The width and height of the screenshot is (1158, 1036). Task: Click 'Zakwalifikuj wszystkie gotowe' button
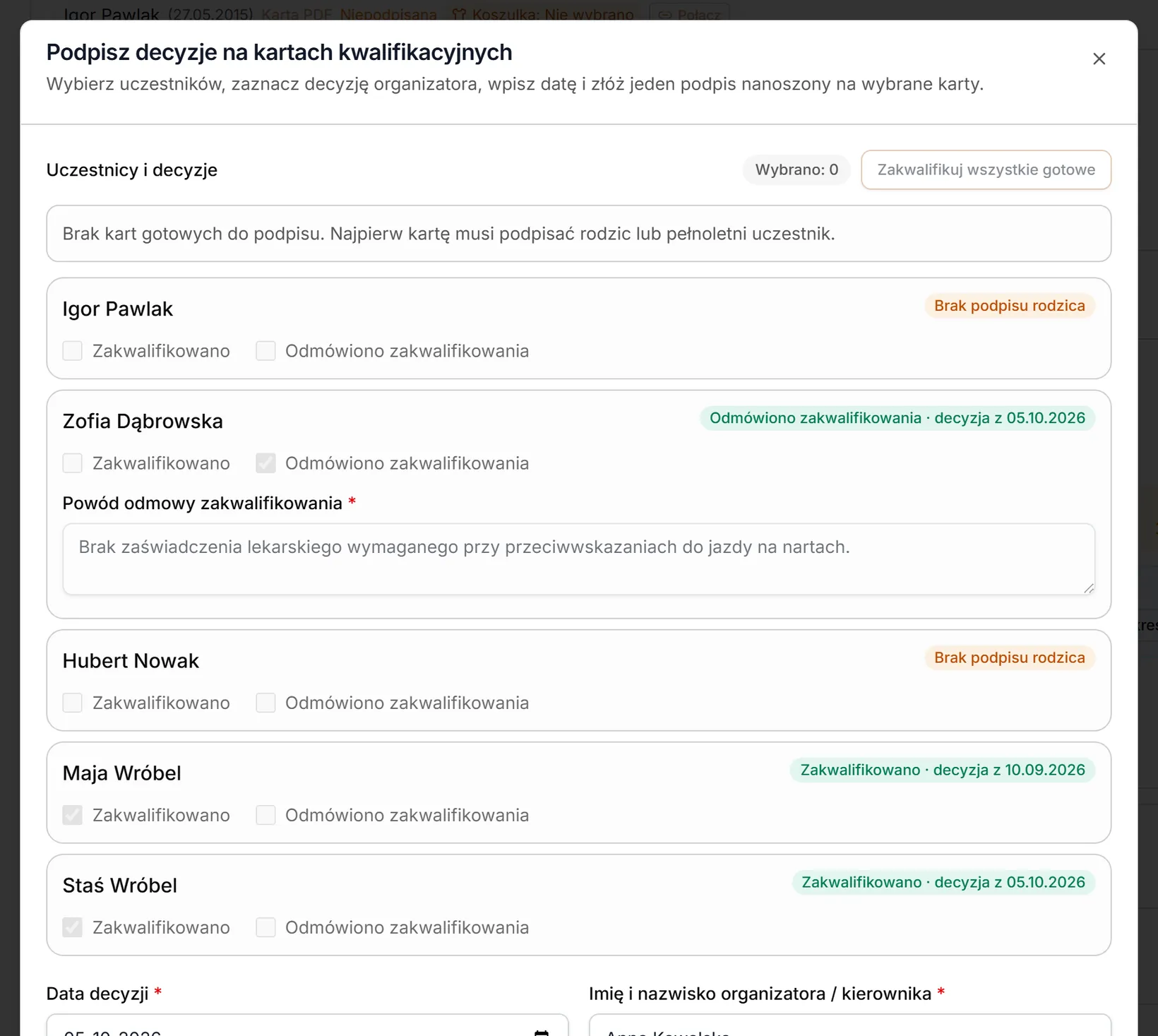(986, 169)
